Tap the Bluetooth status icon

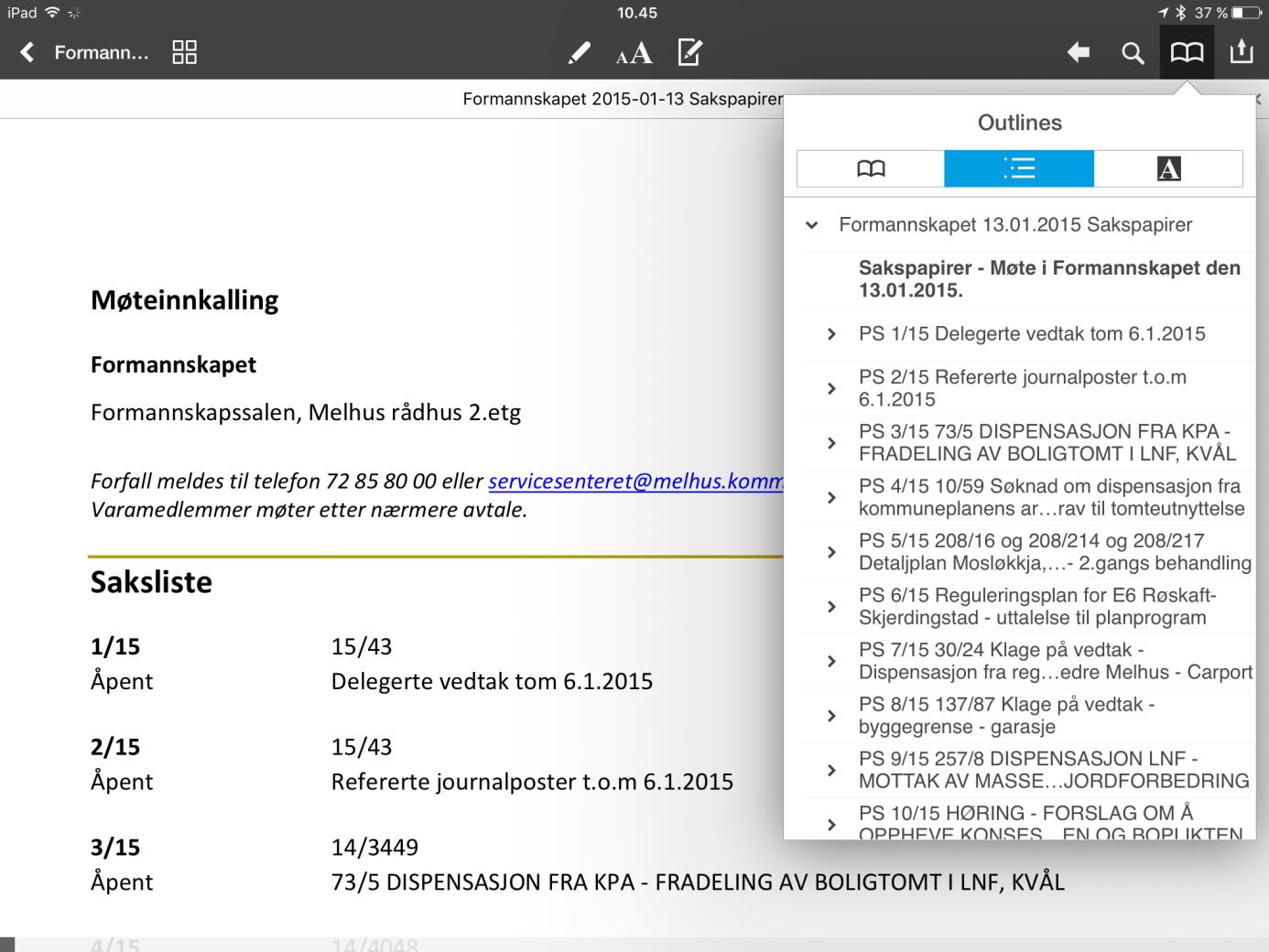point(1181,13)
